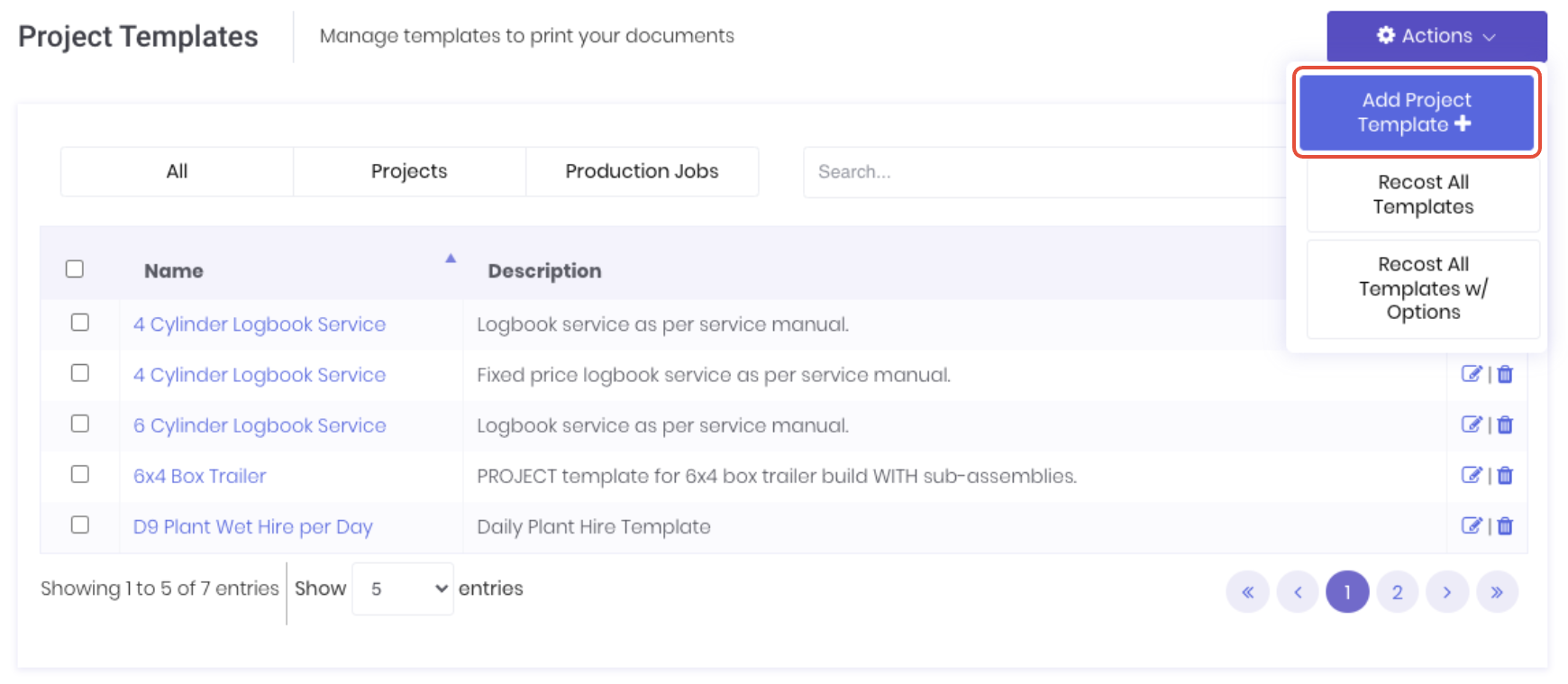This screenshot has height=684, width=1568.
Task: Open the 6x4 Box Trailer link
Action: pyautogui.click(x=200, y=476)
